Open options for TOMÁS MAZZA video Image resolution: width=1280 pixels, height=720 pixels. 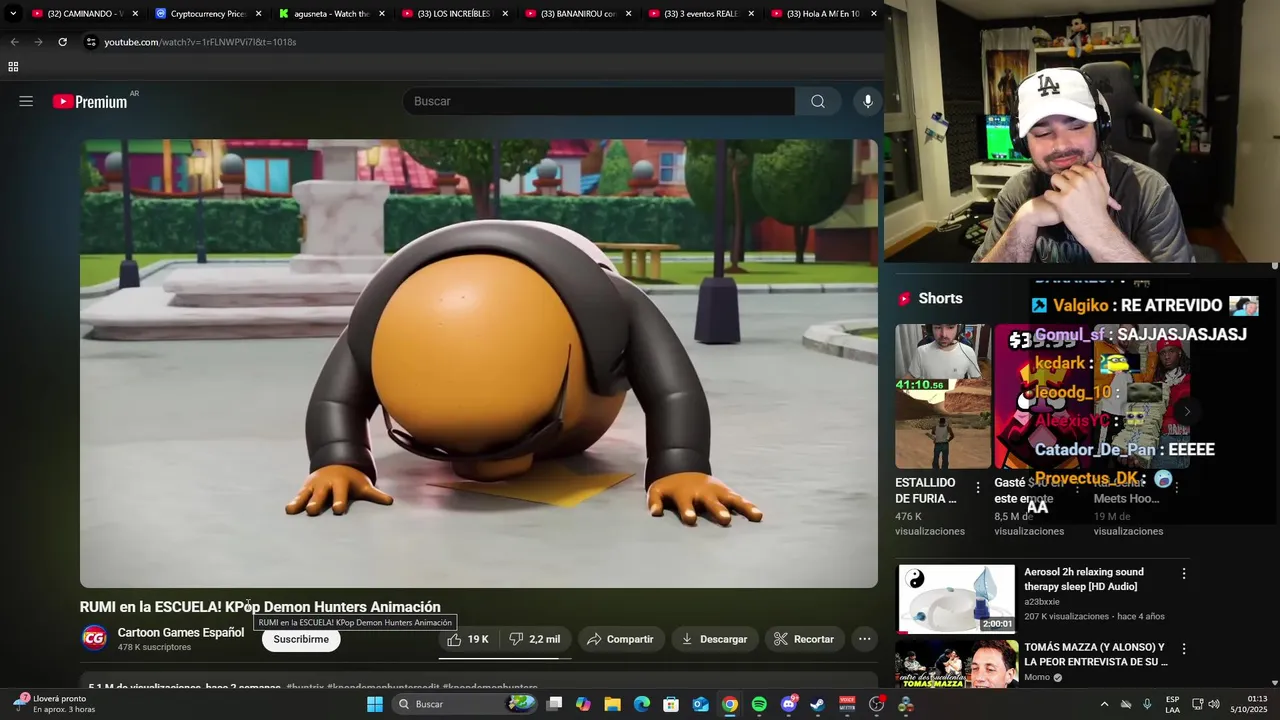pyautogui.click(x=1184, y=649)
